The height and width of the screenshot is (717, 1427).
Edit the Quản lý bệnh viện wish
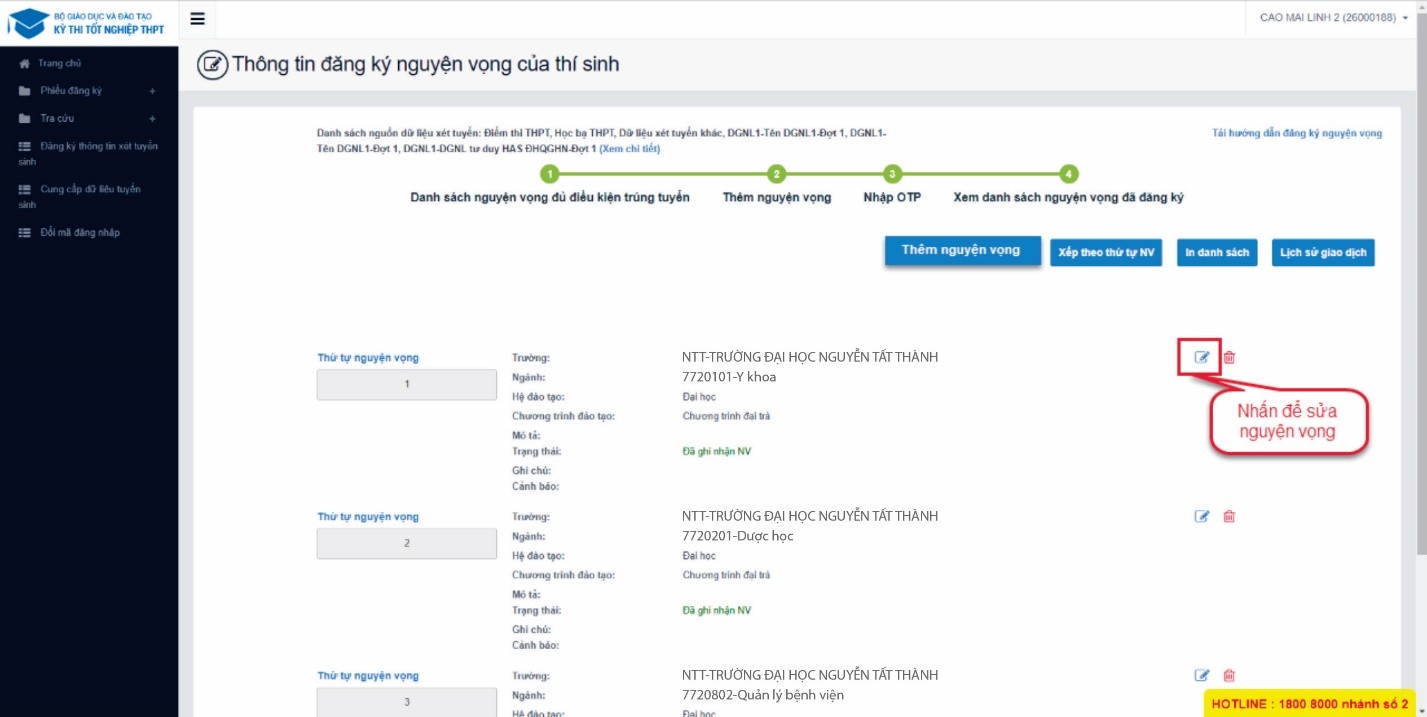coord(1202,675)
